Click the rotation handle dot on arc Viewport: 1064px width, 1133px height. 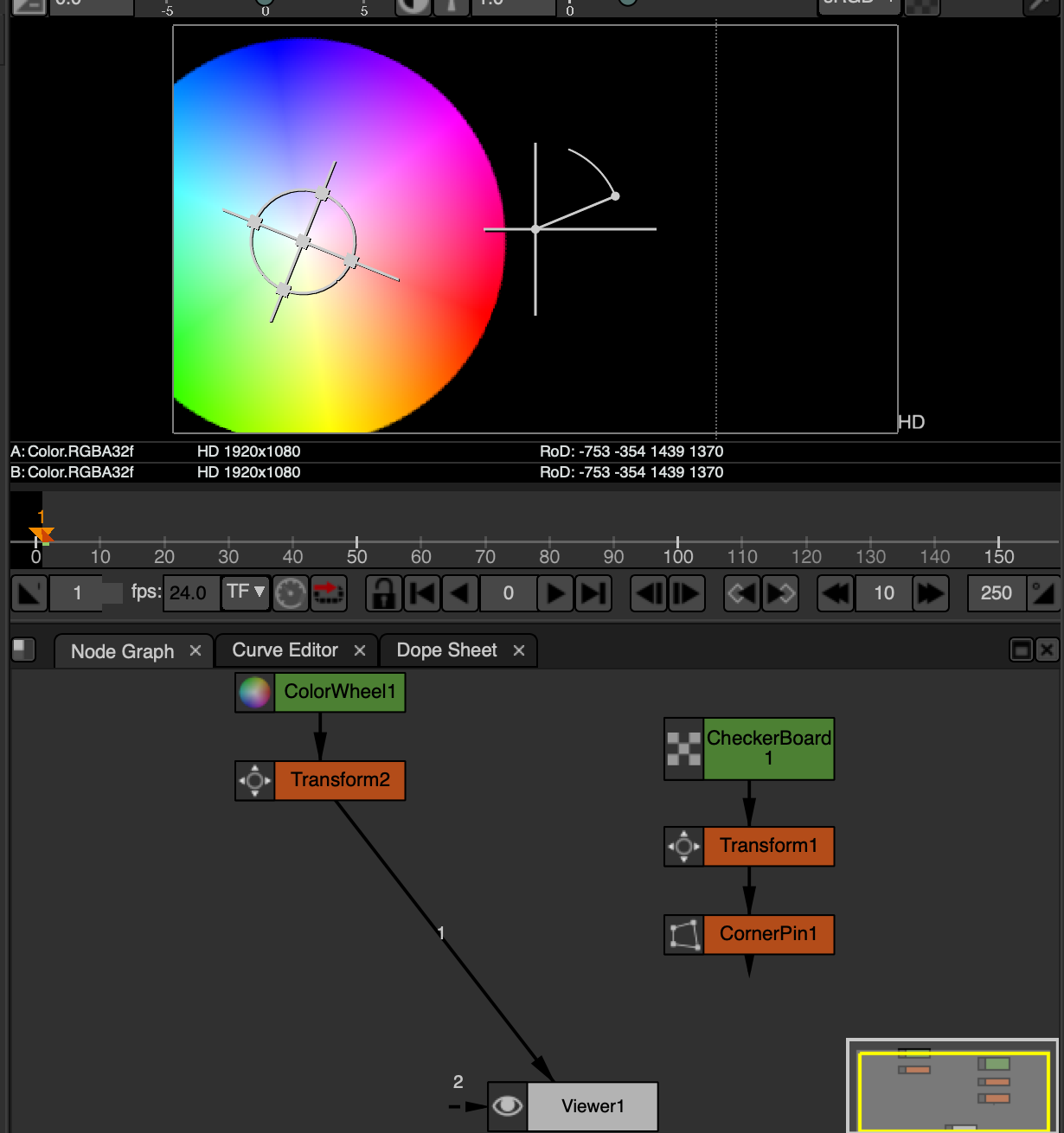pos(615,196)
